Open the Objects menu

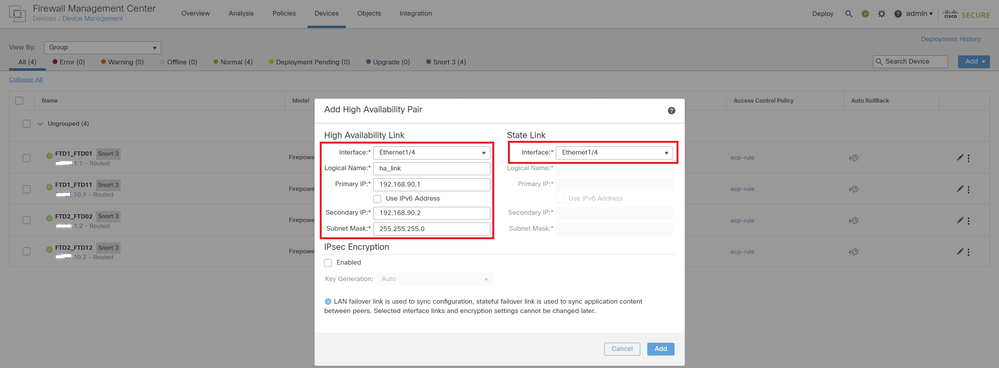click(x=369, y=13)
